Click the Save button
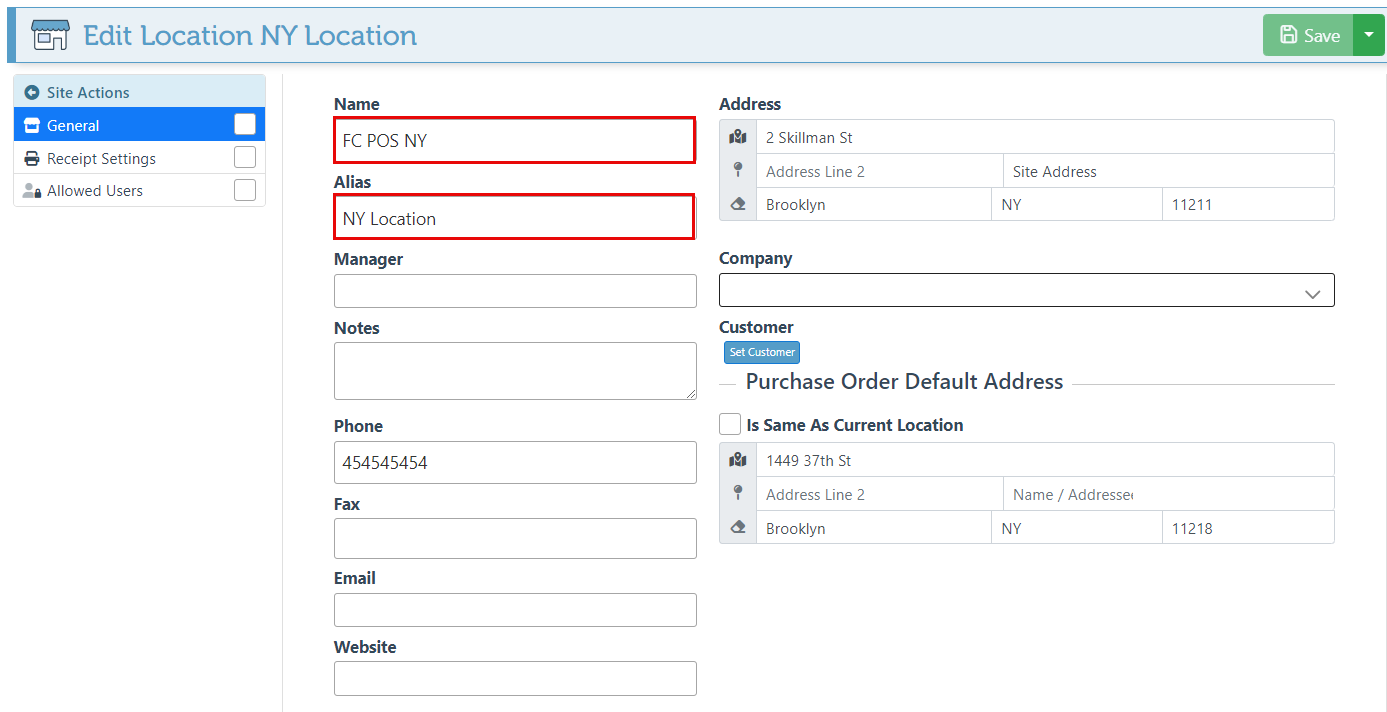This screenshot has height=712, width=1387. click(x=1308, y=35)
